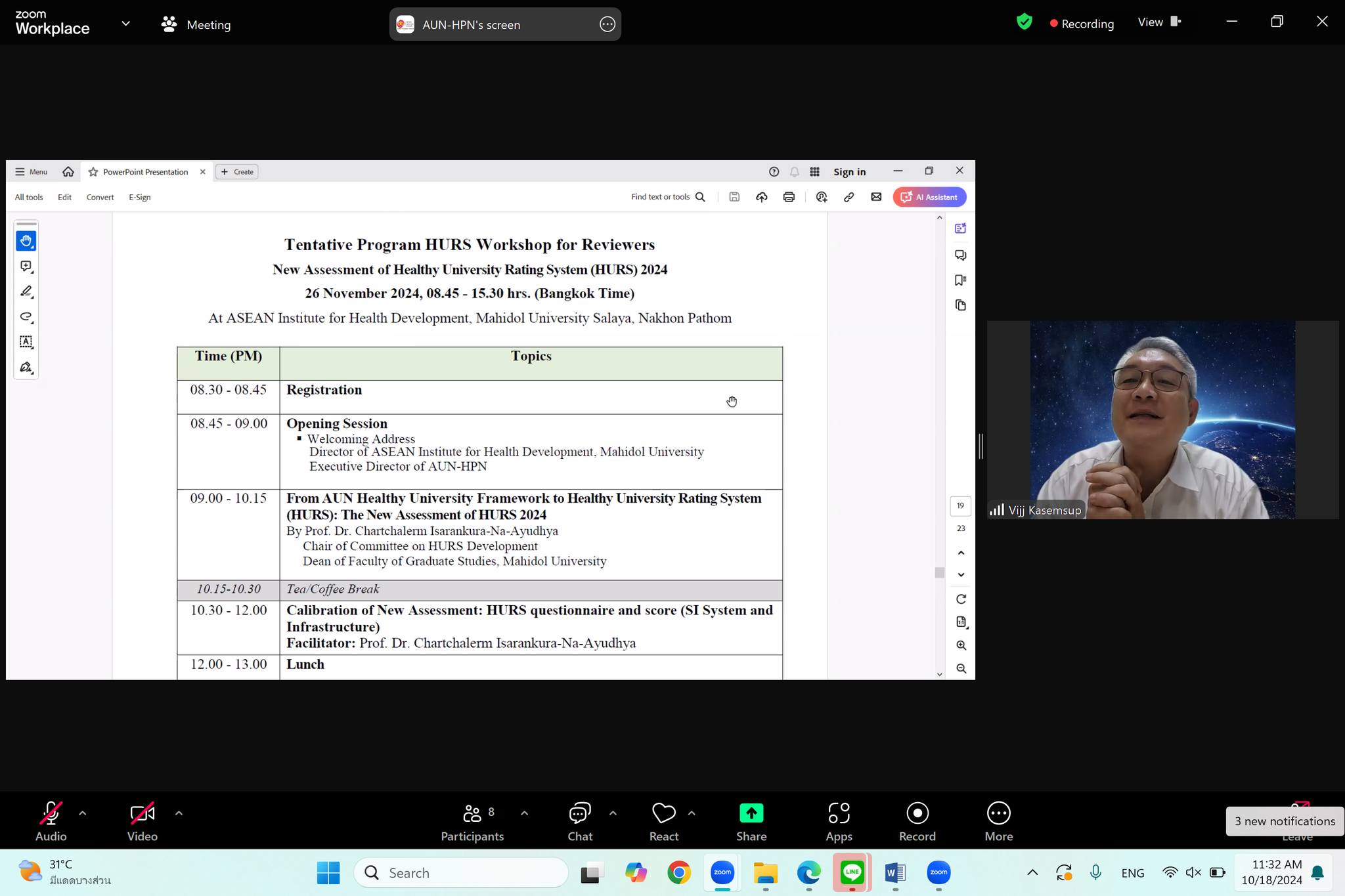Open the LINE app in taskbar
Viewport: 1345px width, 896px height.
852,872
